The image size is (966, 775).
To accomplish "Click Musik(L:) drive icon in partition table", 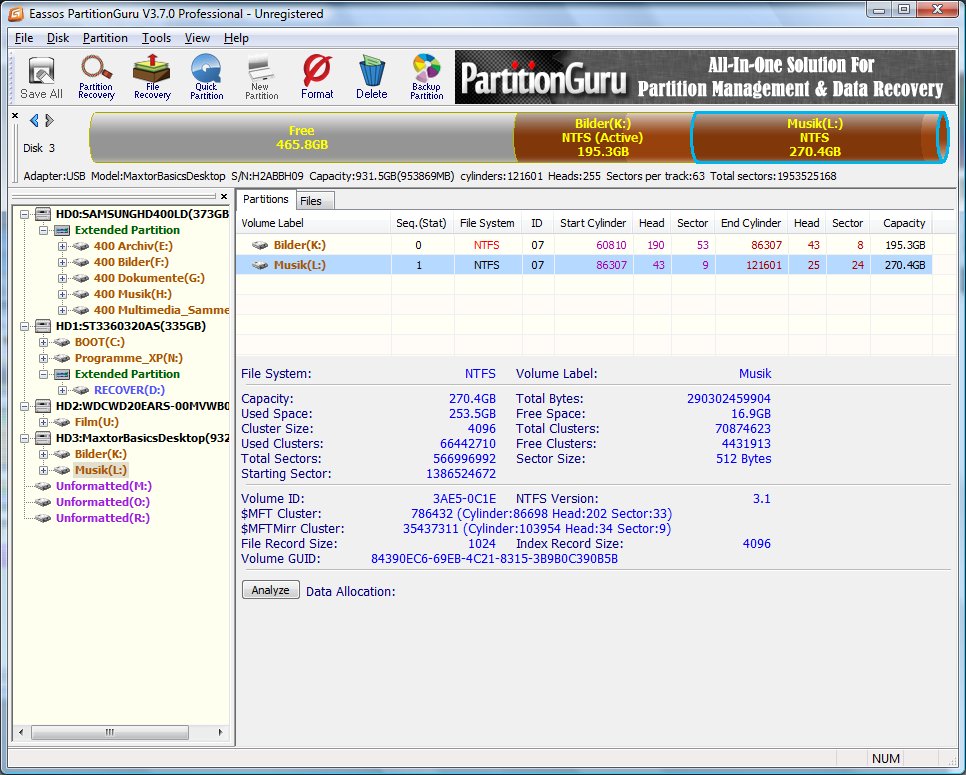I will point(260,265).
